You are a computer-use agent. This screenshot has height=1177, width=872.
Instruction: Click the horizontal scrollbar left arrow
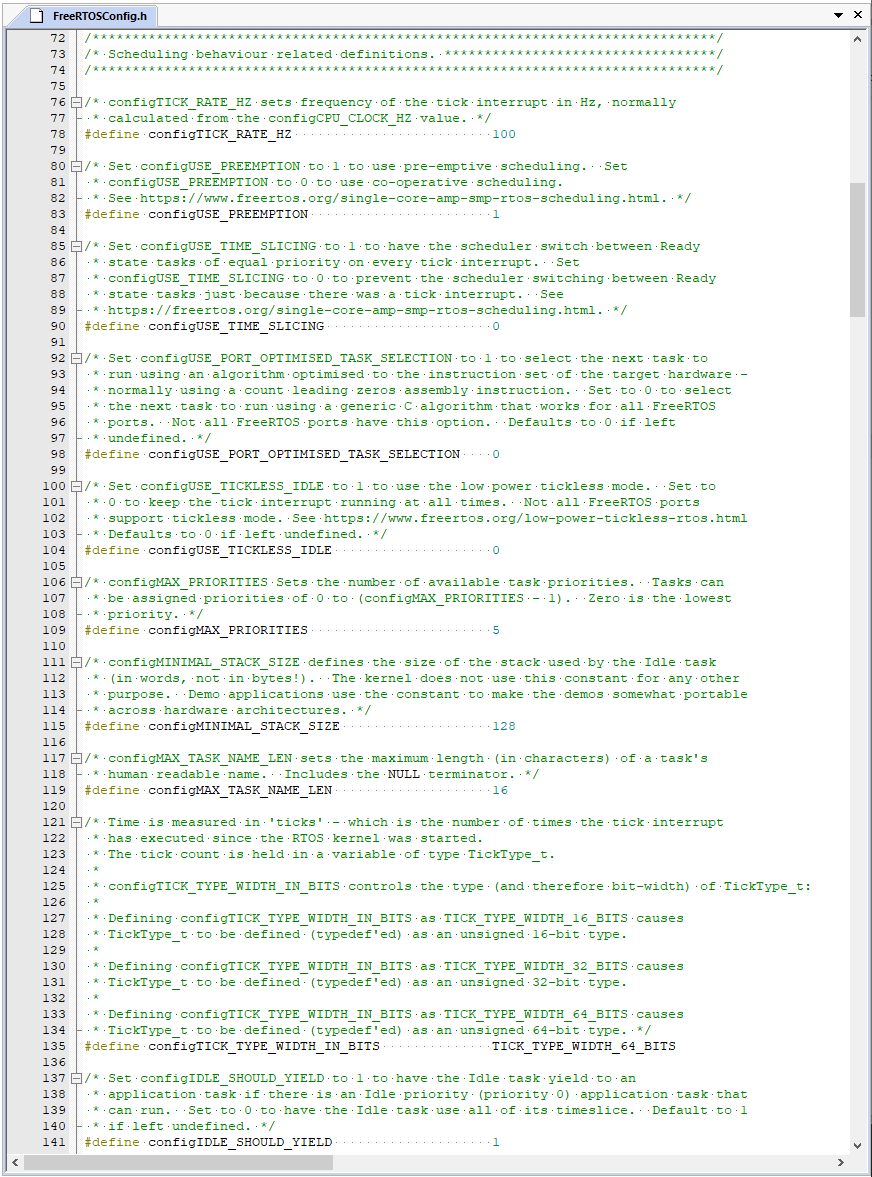(15, 1163)
